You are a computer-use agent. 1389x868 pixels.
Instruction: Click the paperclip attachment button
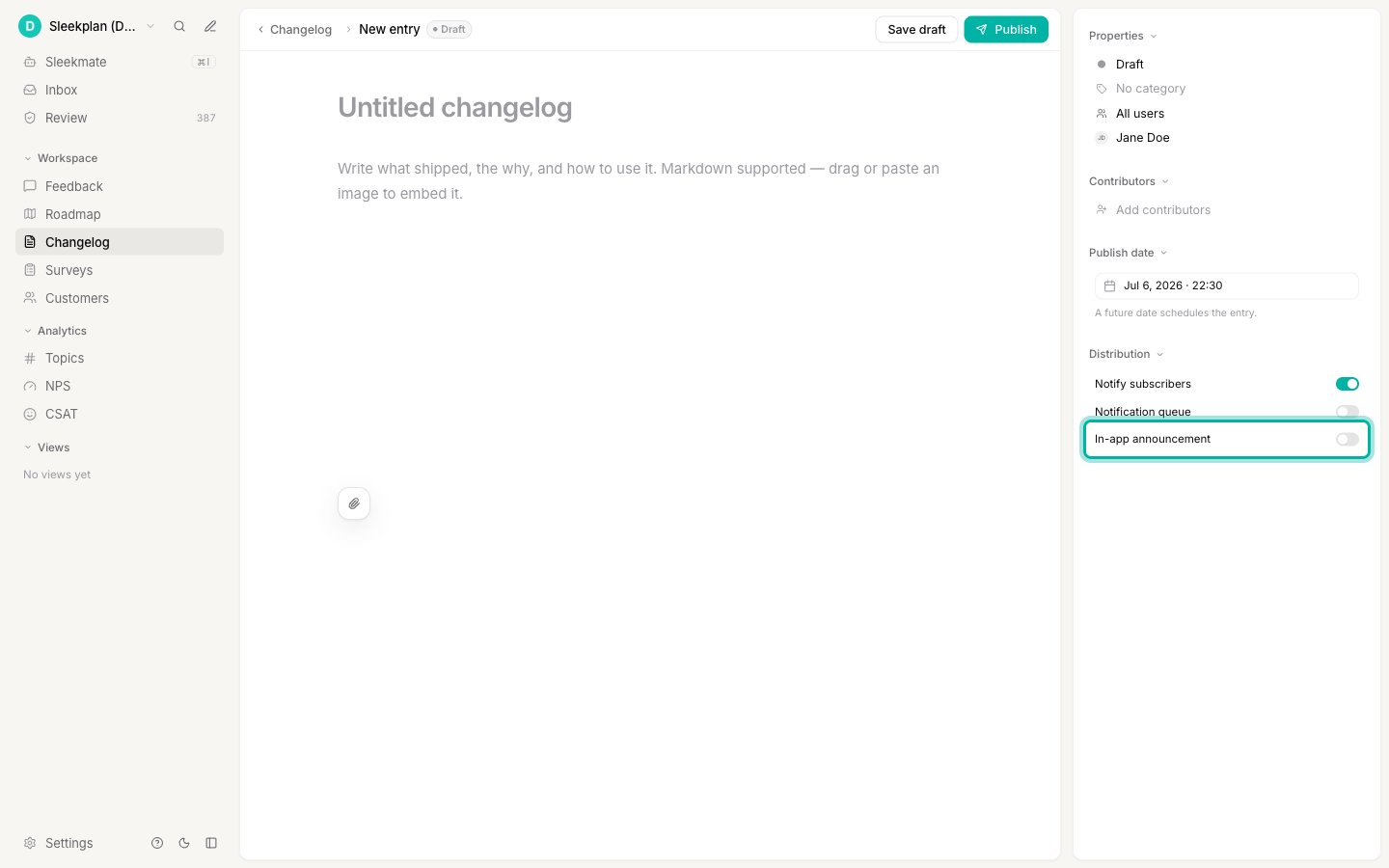click(354, 503)
